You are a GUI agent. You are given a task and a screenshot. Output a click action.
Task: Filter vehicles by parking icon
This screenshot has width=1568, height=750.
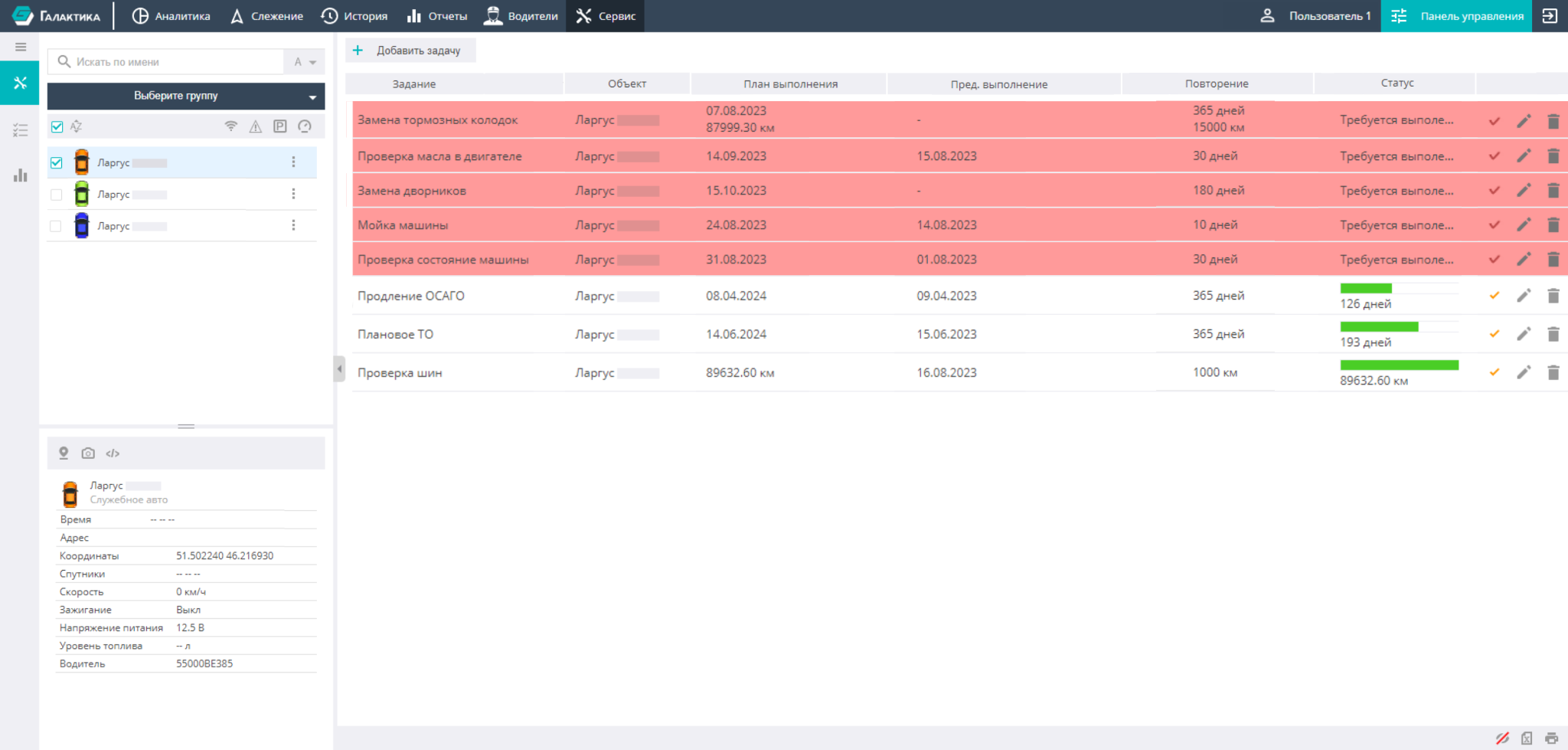280,126
